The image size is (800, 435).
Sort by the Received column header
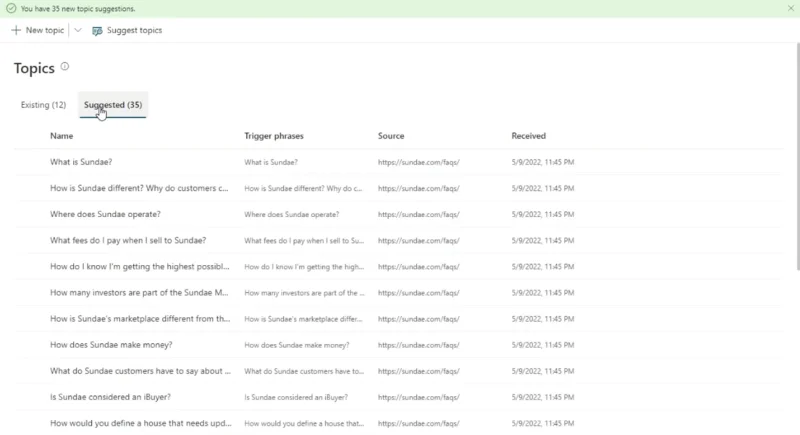click(529, 136)
